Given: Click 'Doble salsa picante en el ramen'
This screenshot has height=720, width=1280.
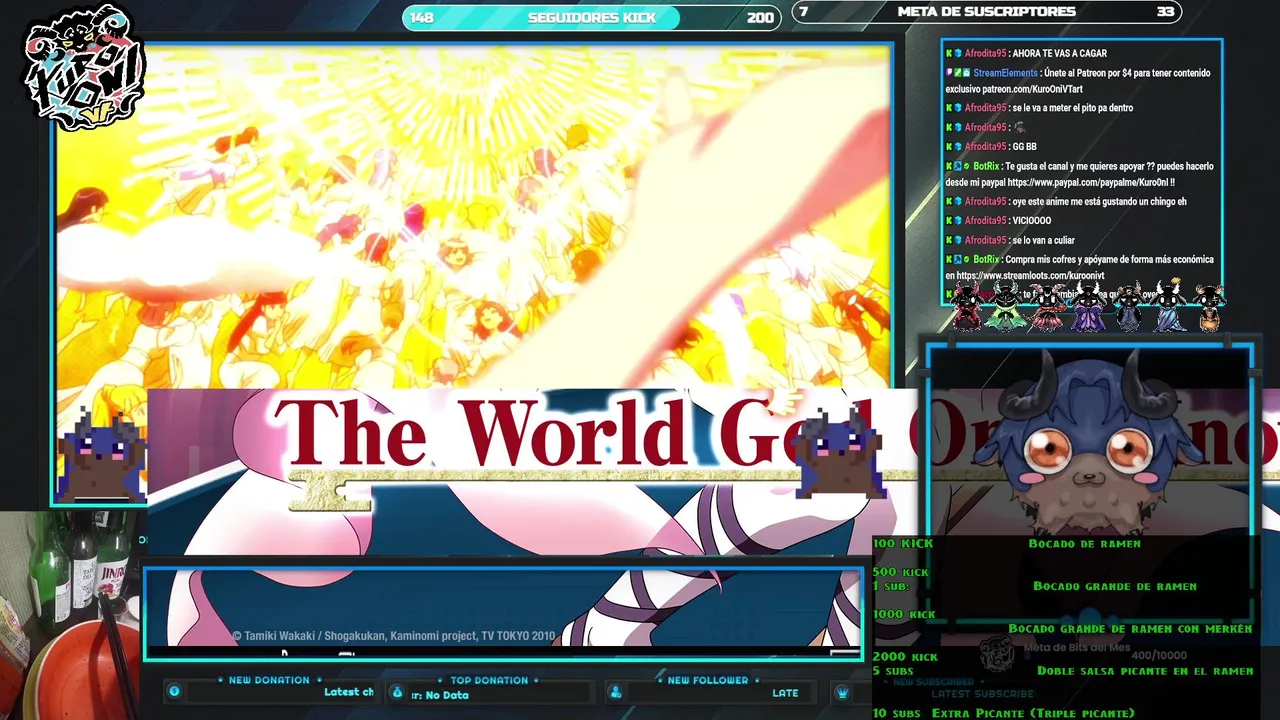Looking at the screenshot, I should 1145,671.
